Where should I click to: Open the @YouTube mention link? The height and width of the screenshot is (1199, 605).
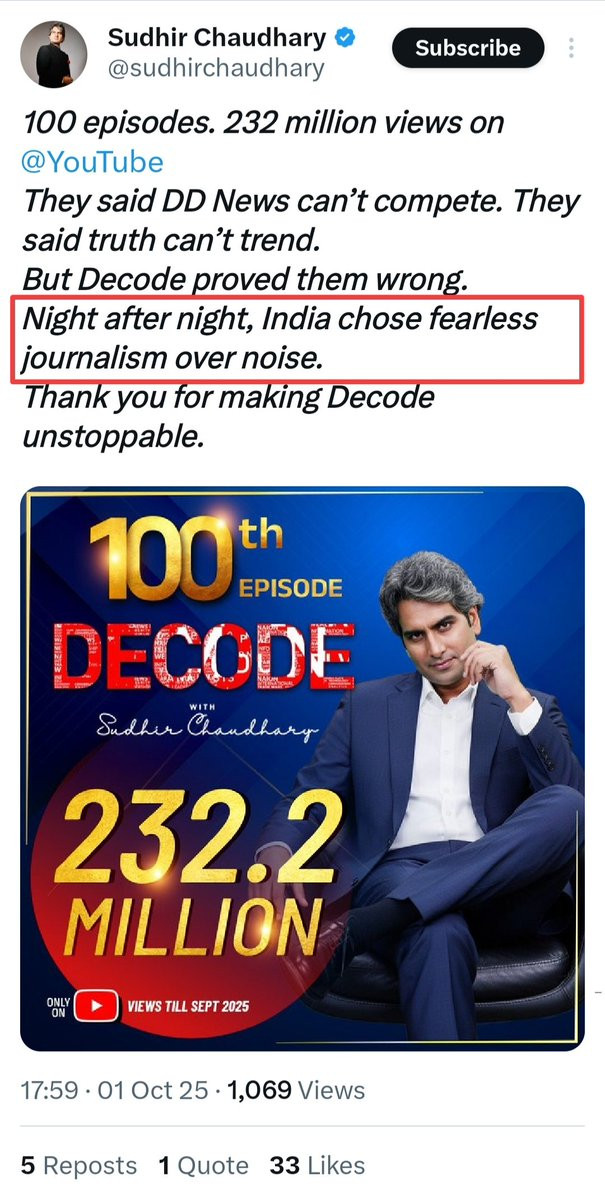pos(93,162)
